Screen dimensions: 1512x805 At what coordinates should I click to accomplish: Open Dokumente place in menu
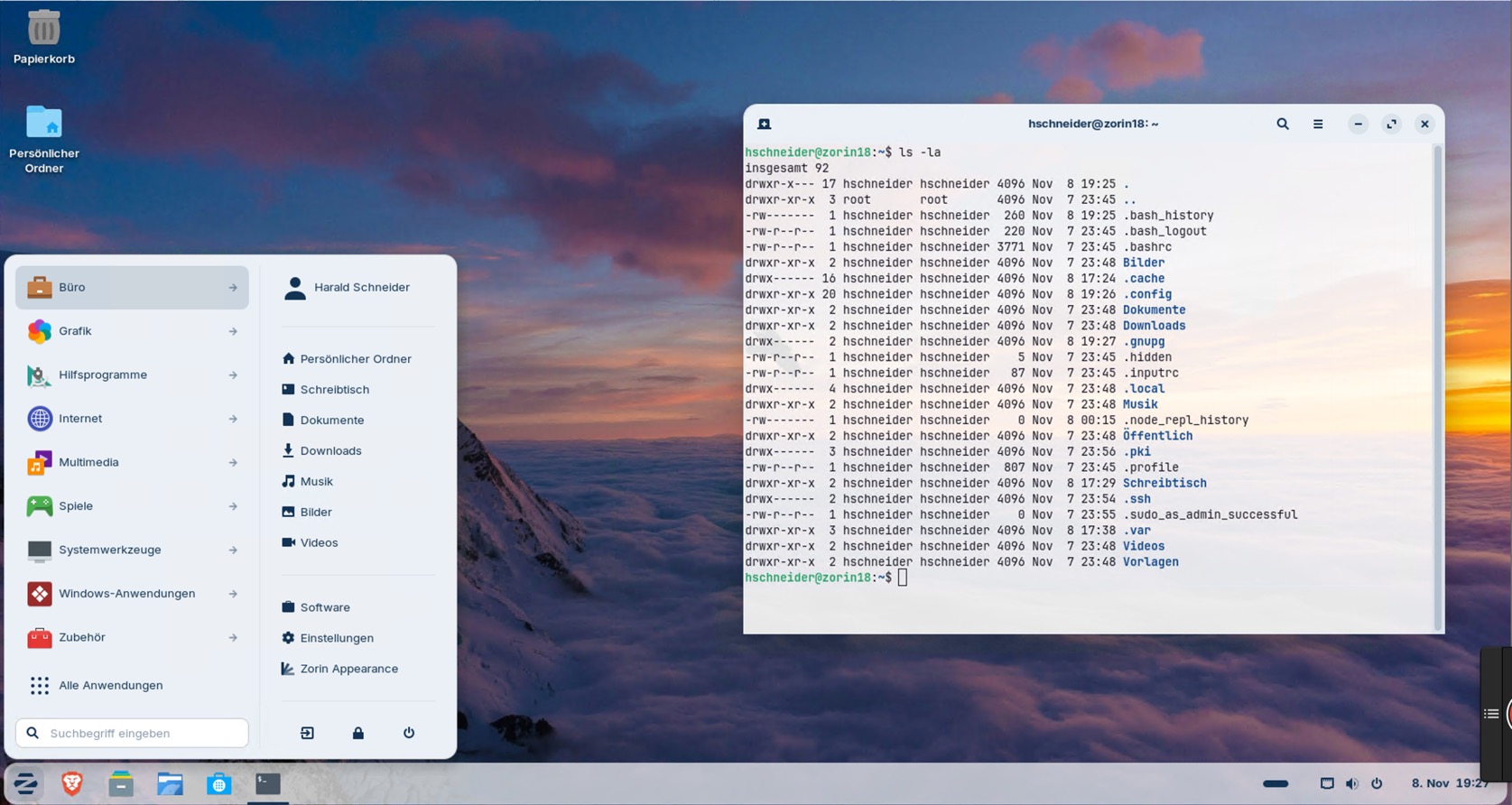click(323, 421)
